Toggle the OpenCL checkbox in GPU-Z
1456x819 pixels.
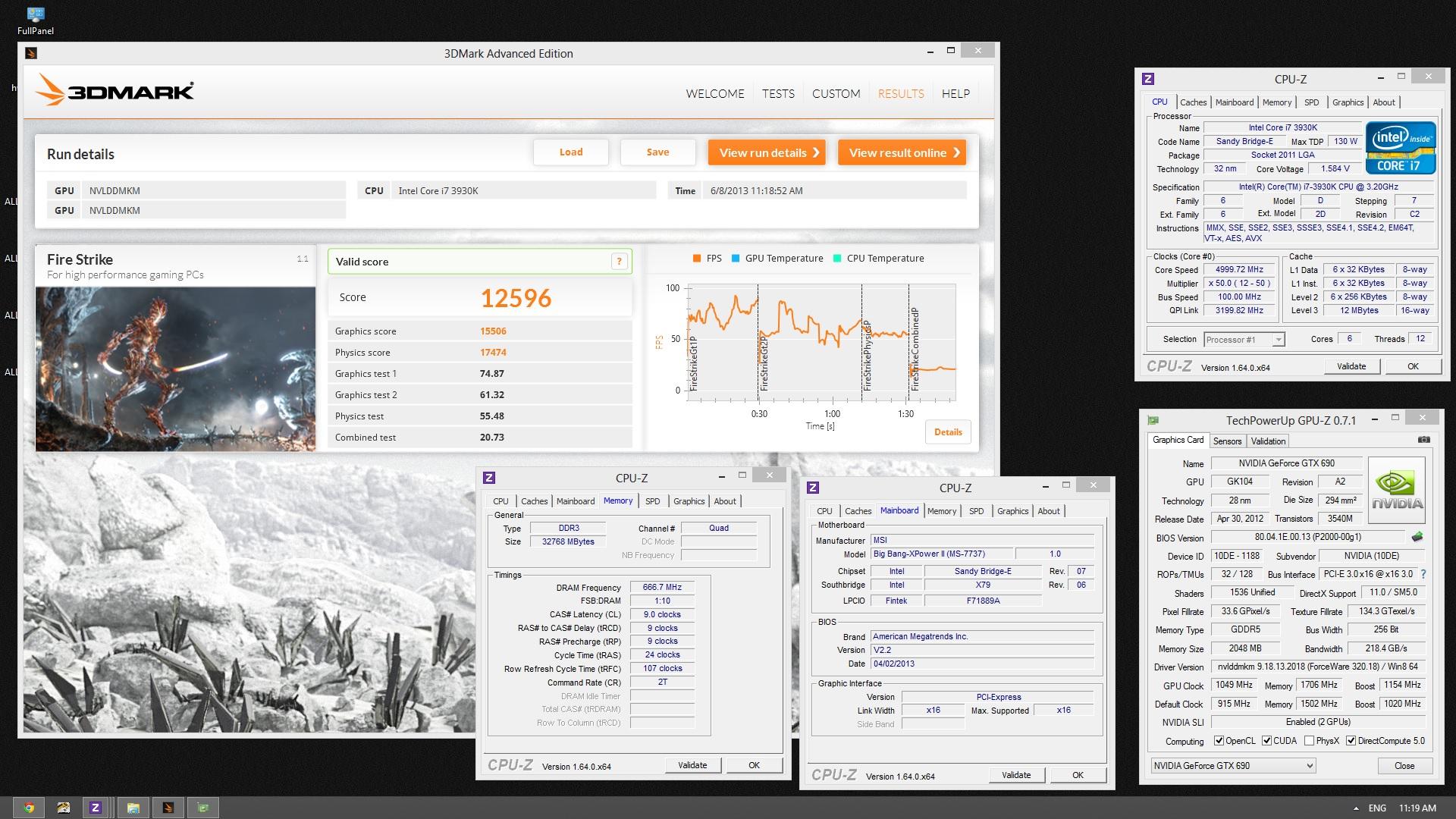(x=1219, y=741)
